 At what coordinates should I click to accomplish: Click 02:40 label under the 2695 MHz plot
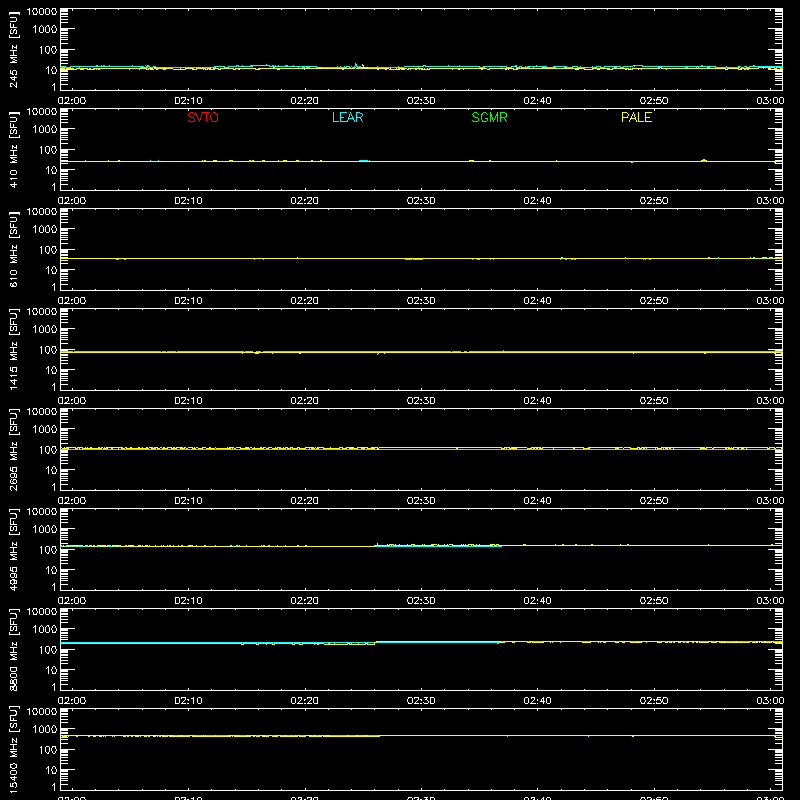537,501
